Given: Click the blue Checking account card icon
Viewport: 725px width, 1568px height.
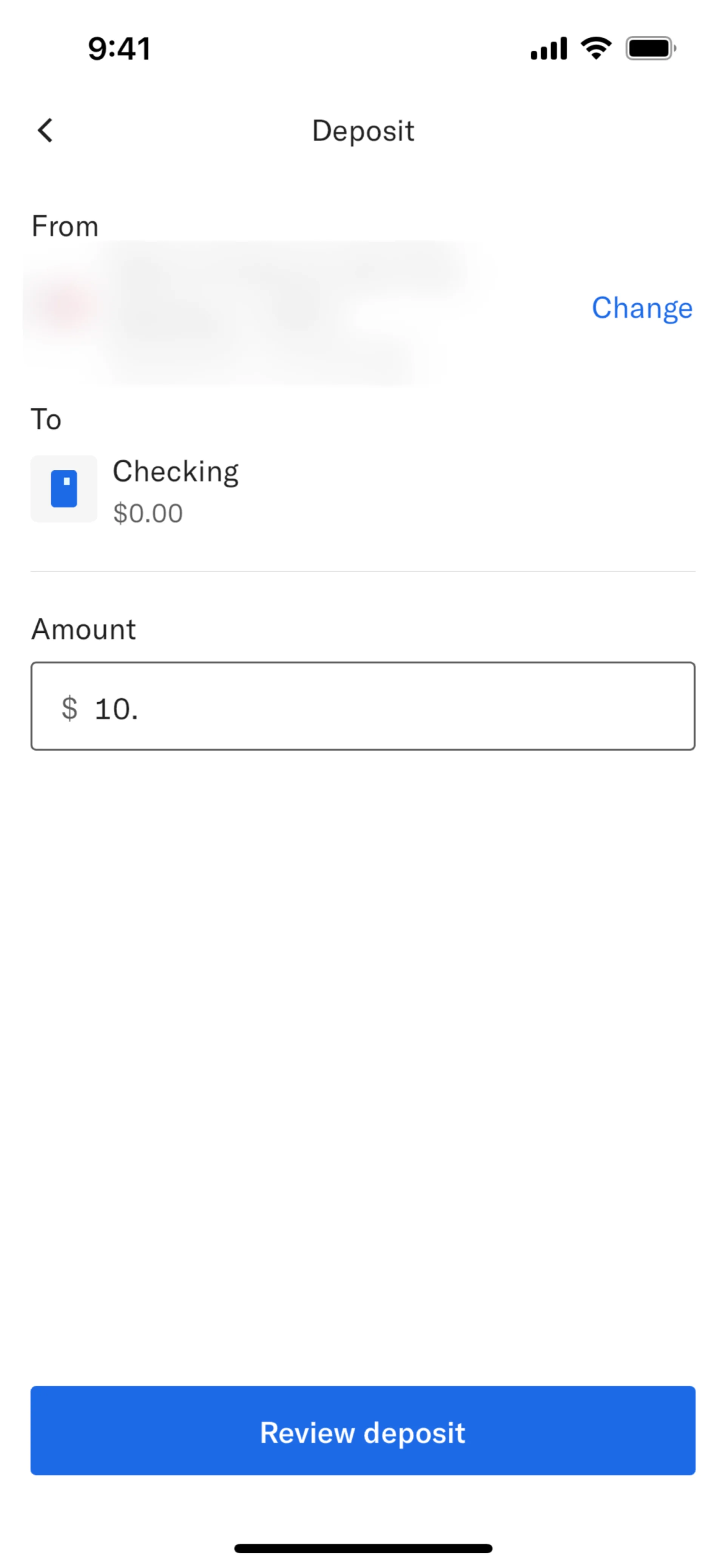Looking at the screenshot, I should [64, 489].
